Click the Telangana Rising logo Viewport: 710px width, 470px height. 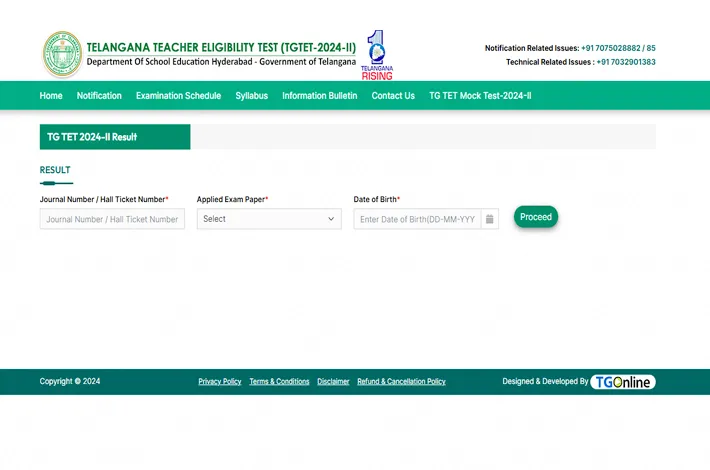[376, 54]
